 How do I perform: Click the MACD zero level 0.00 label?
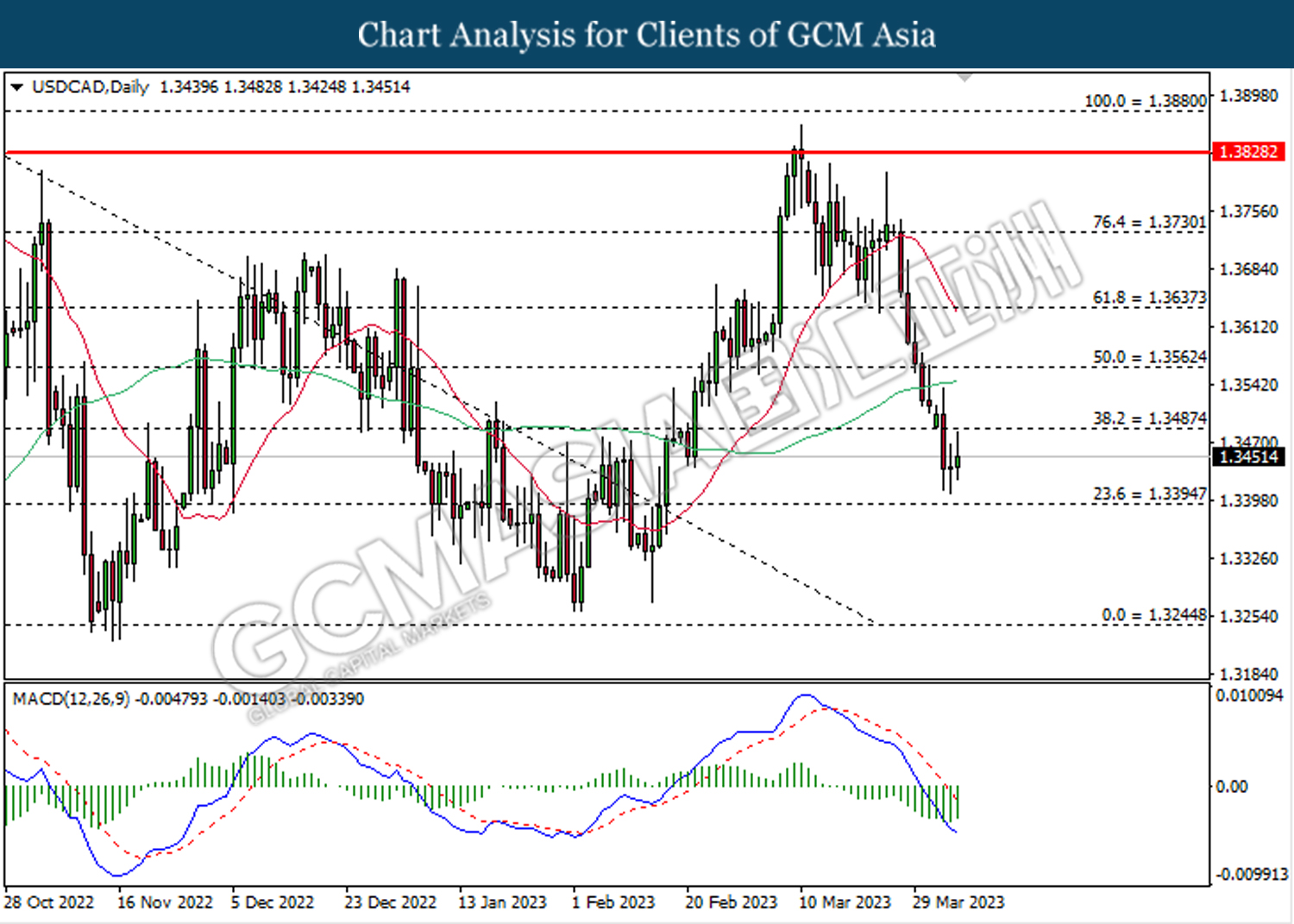point(1231,787)
